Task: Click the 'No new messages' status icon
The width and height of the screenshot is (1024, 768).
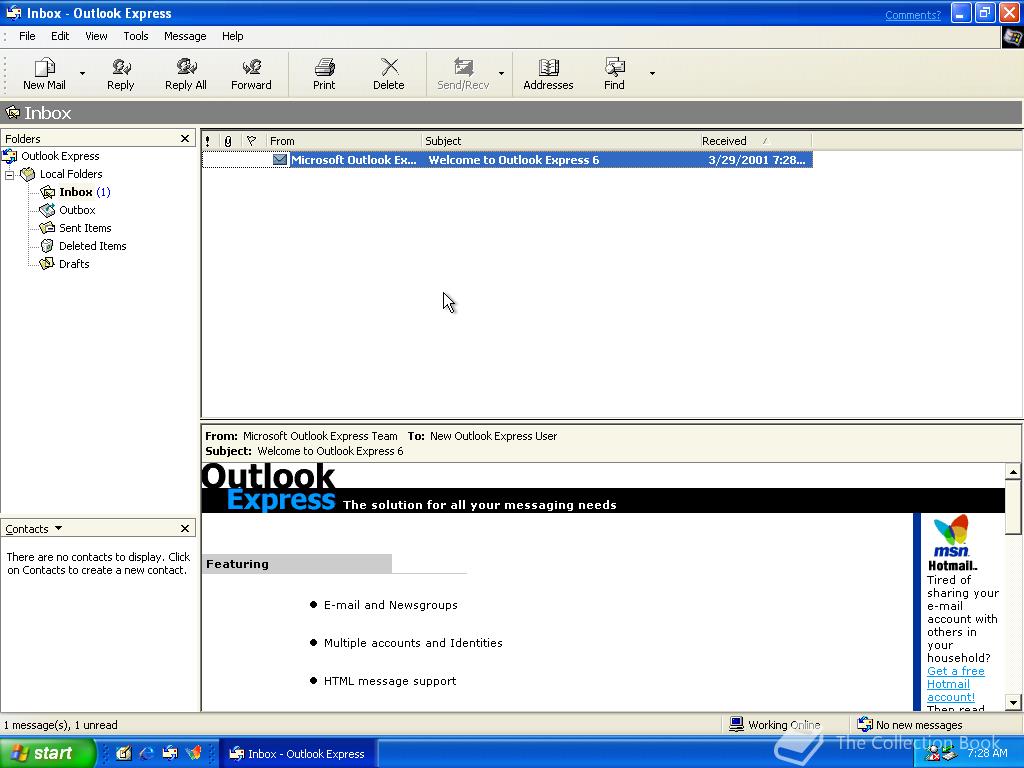Action: click(x=865, y=724)
